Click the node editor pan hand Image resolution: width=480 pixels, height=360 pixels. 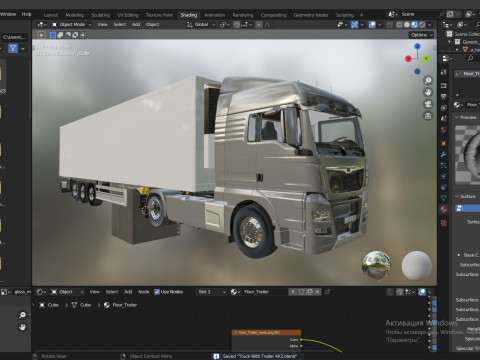point(23,327)
